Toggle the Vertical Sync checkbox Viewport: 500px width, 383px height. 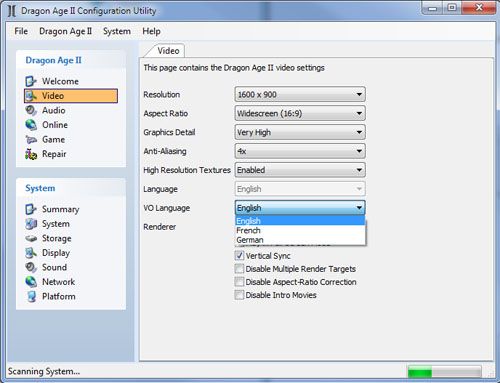(239, 256)
